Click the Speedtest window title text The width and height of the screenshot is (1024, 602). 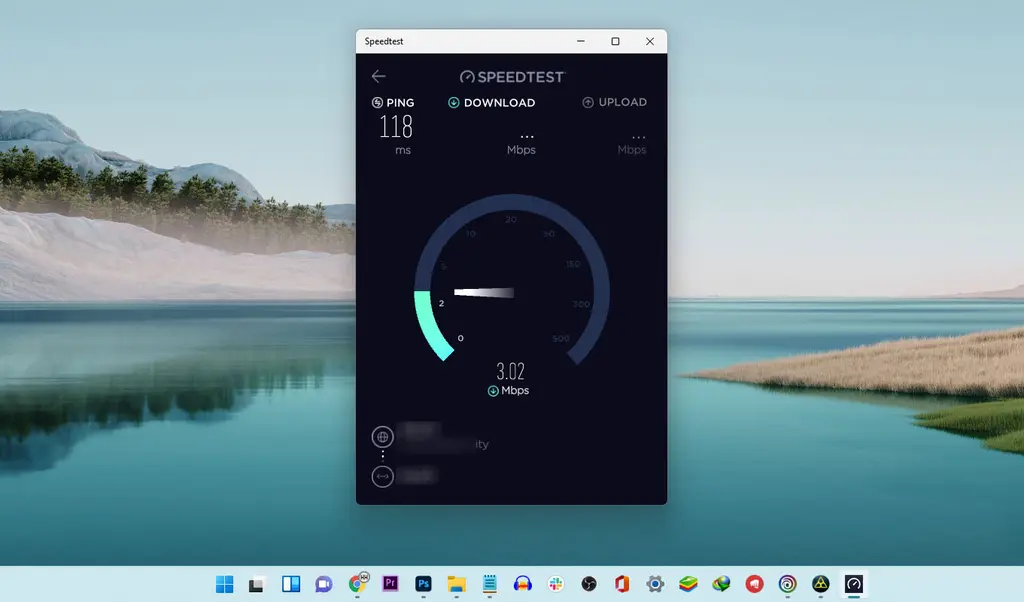384,41
